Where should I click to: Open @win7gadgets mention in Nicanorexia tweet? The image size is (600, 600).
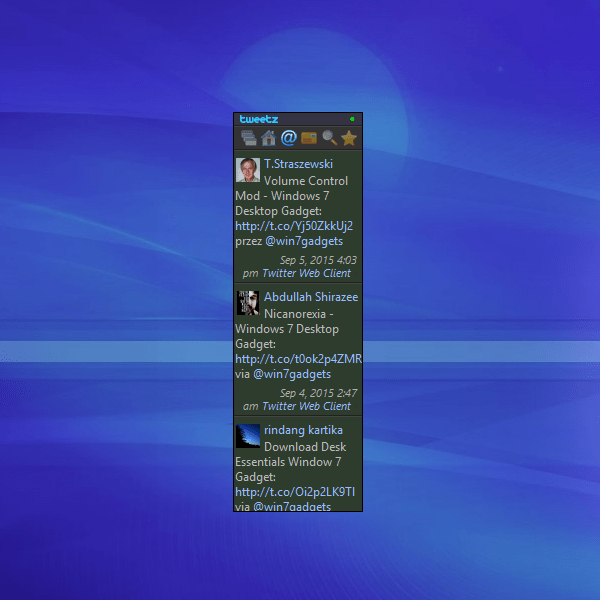pyautogui.click(x=292, y=374)
